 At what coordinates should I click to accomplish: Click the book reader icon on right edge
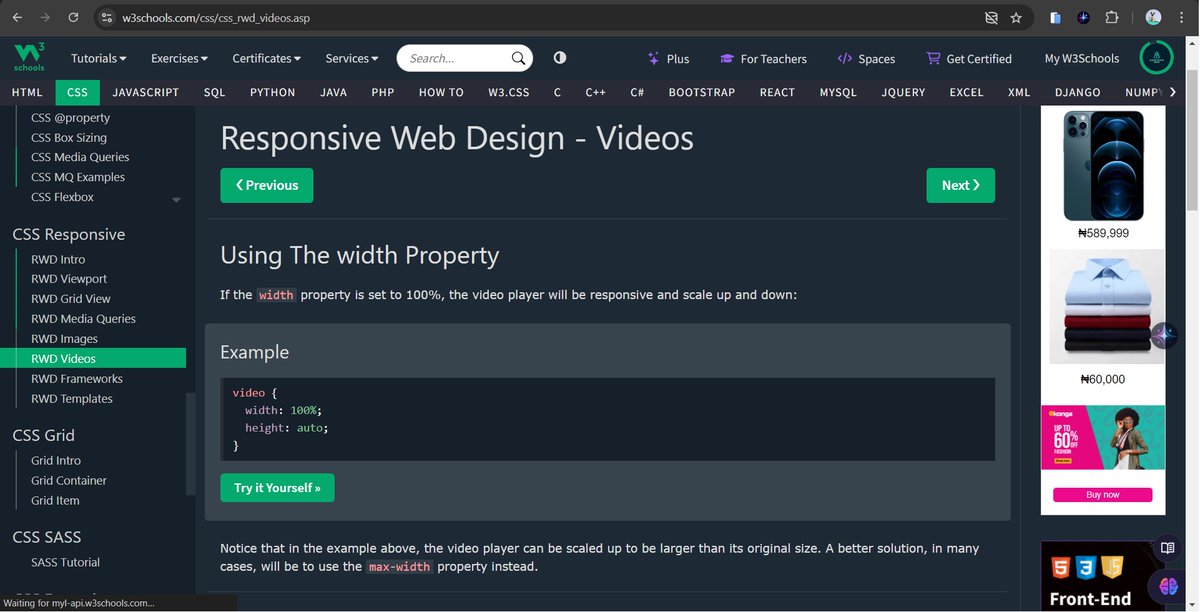click(x=1168, y=548)
